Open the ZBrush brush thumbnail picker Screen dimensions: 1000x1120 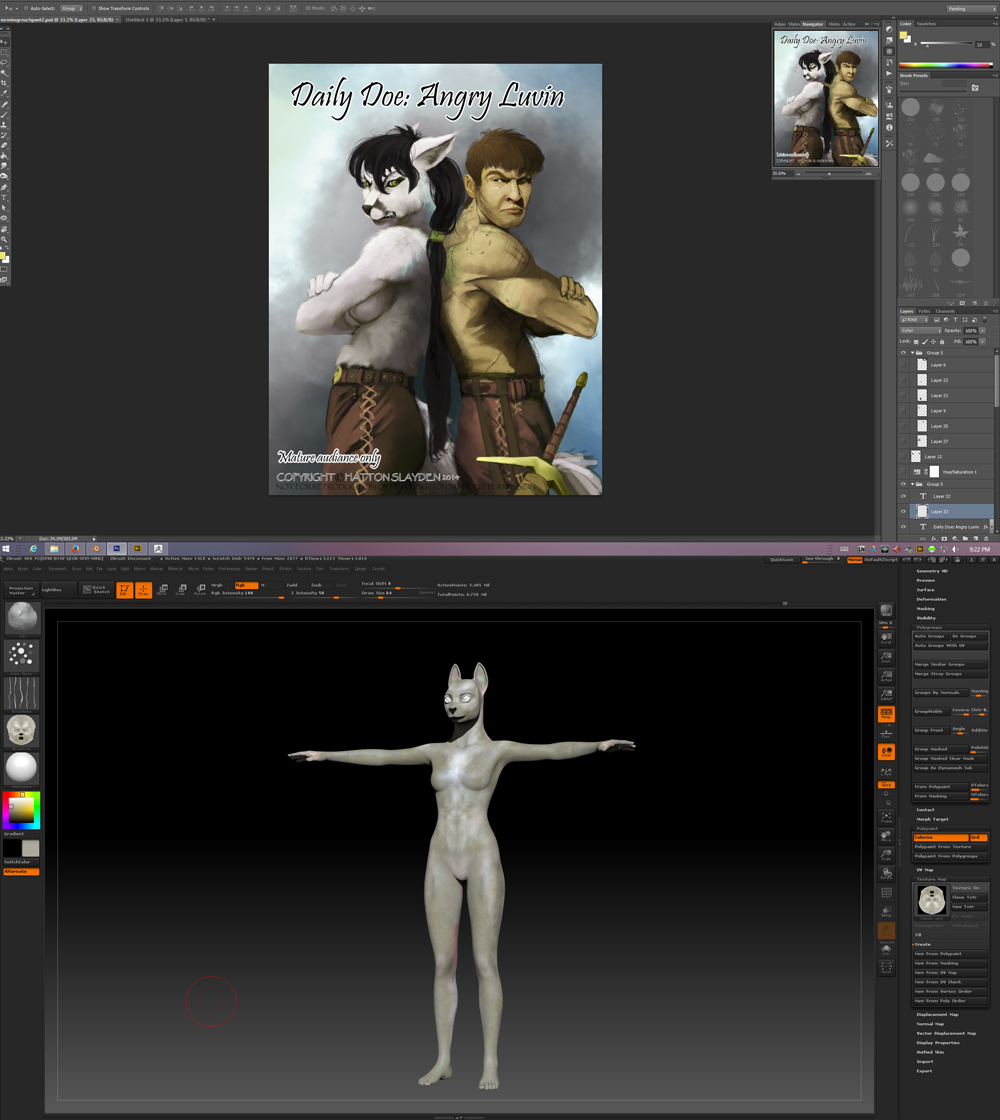tap(21, 619)
